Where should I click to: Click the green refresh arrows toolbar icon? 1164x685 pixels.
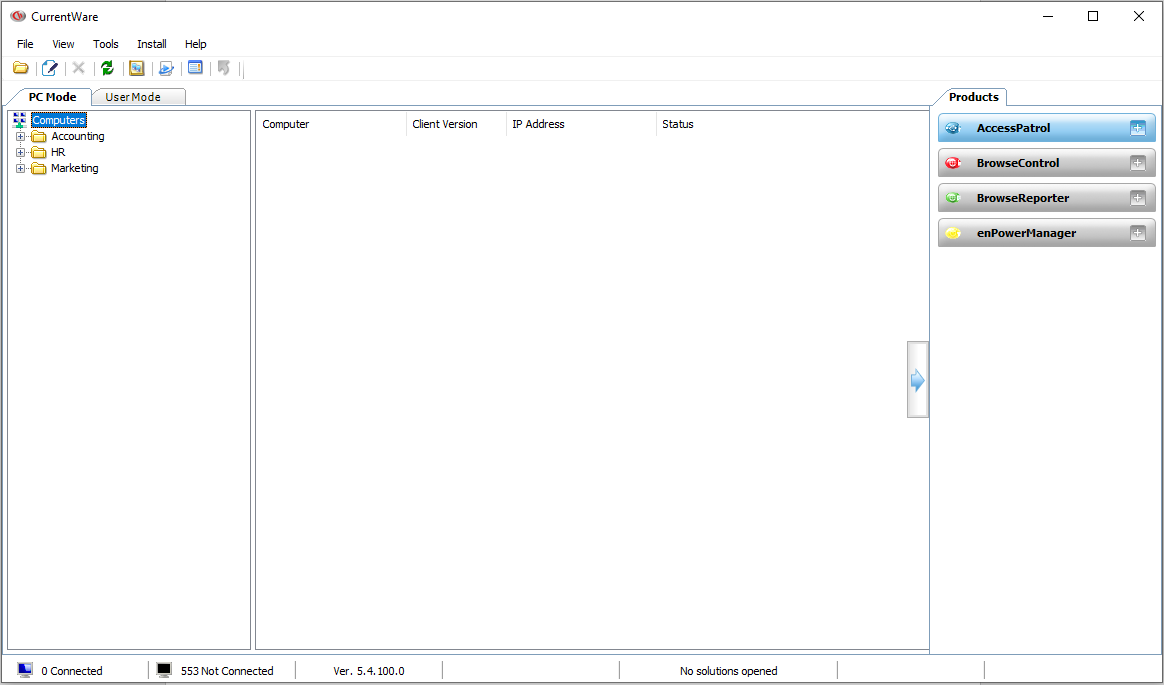point(108,68)
